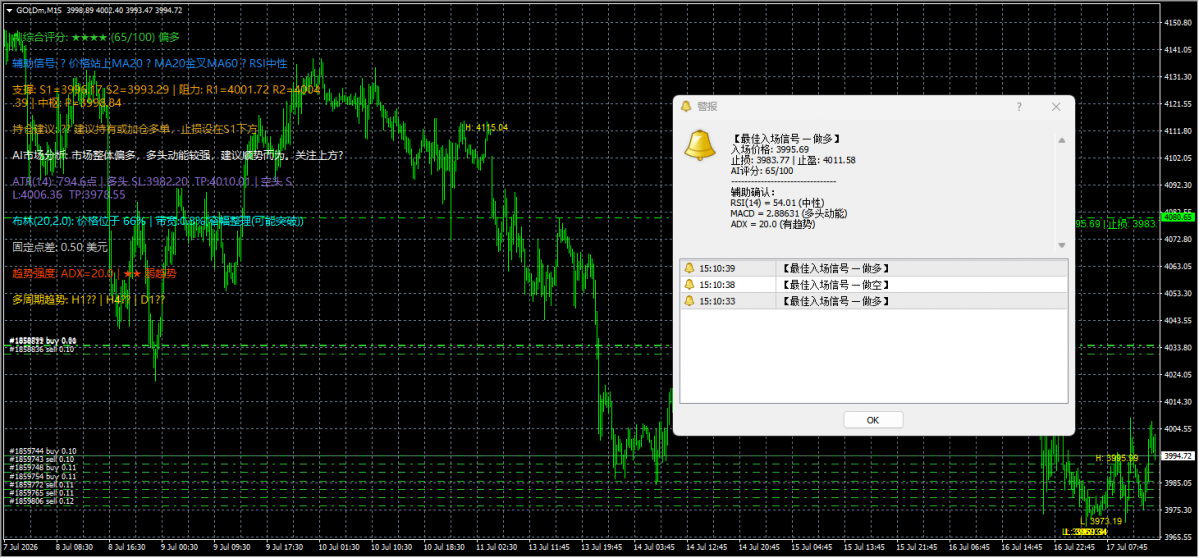Click the 持仓建议 chart label
The width and height of the screenshot is (1199, 558).
coord(136,128)
